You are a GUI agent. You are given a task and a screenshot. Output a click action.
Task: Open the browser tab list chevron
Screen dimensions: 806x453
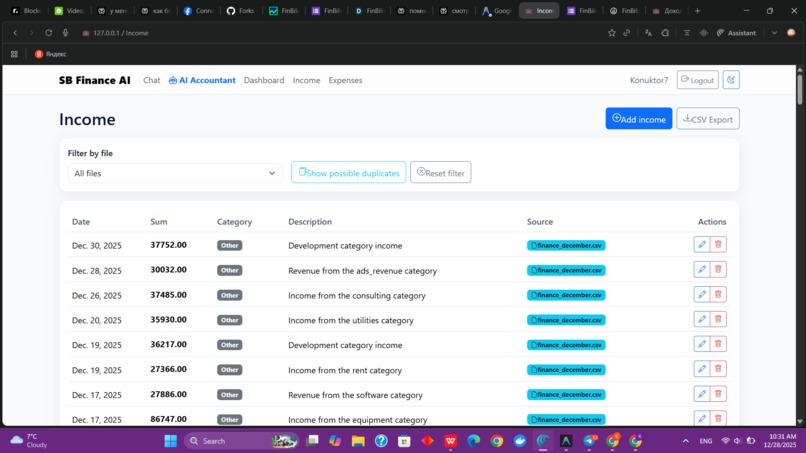point(774,32)
